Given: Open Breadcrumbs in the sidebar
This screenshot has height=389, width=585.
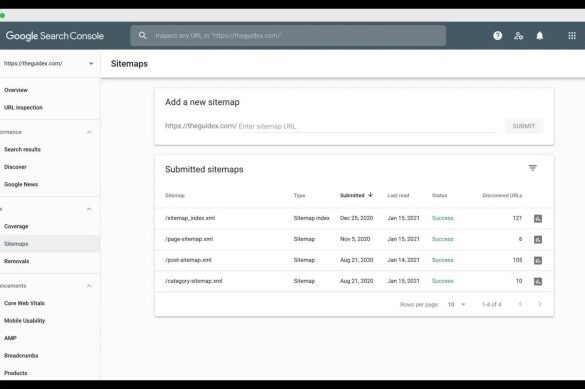Looking at the screenshot, I should (21, 355).
